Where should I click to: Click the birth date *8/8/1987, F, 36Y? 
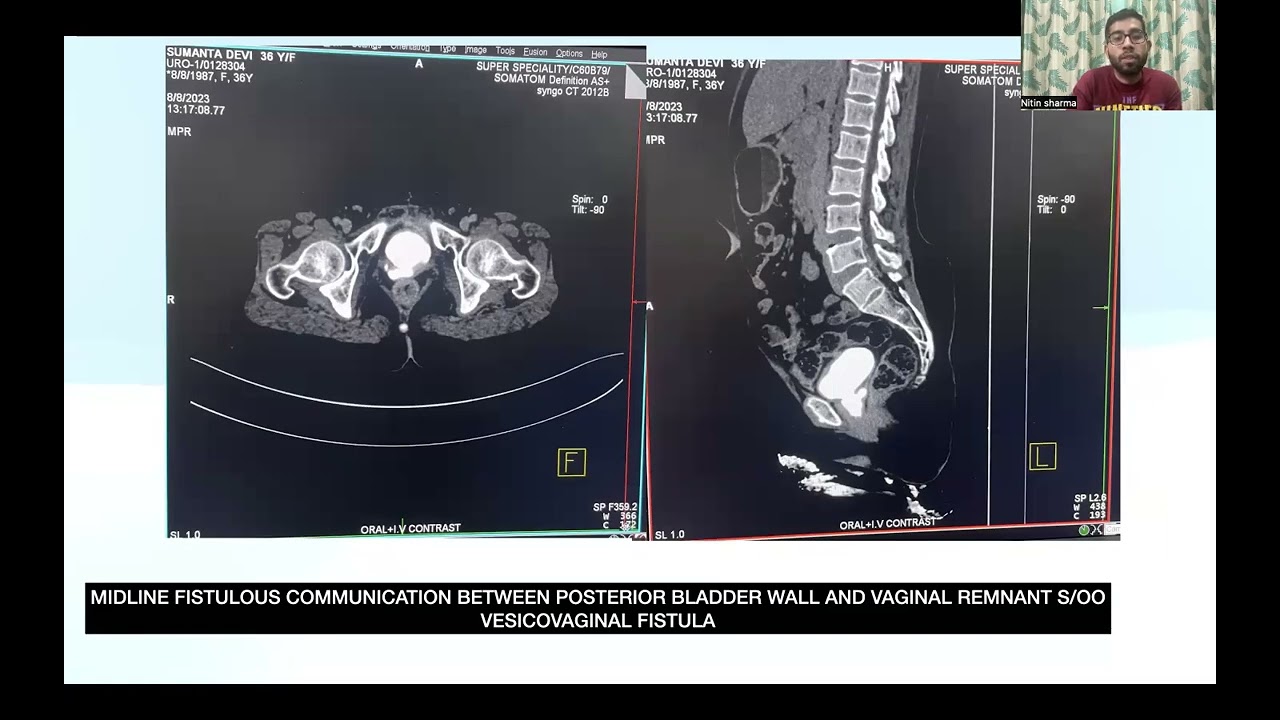[209, 77]
